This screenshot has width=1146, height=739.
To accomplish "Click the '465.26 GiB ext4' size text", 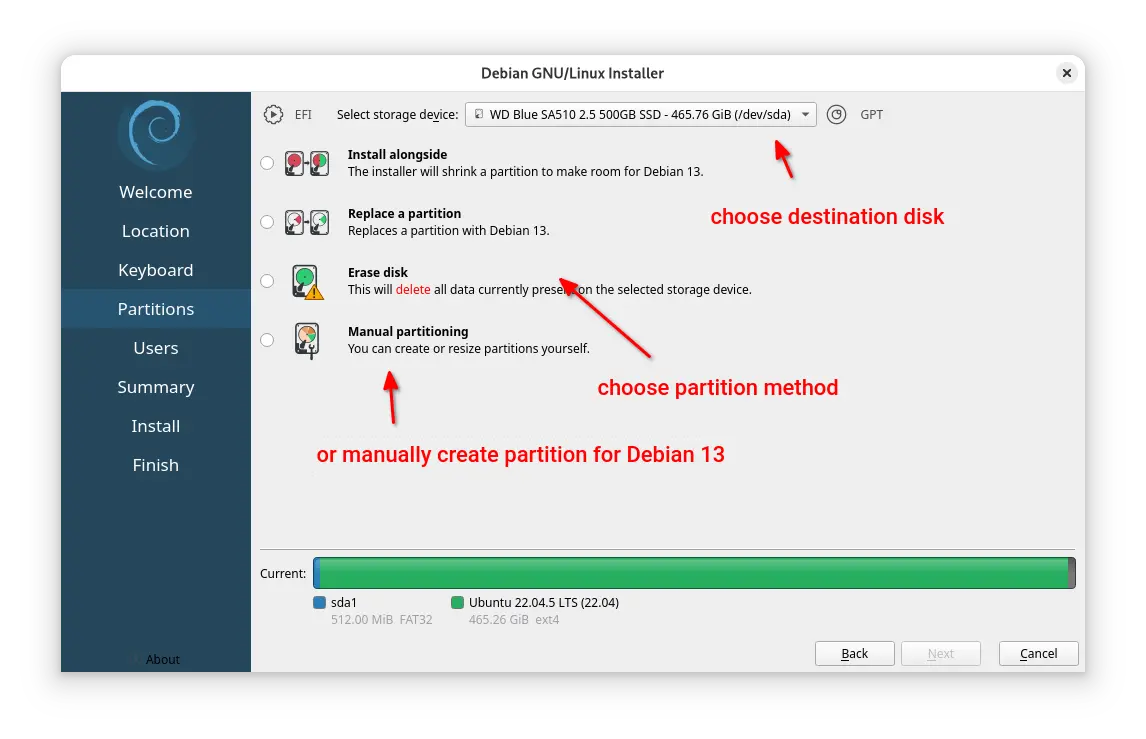I will [514, 620].
